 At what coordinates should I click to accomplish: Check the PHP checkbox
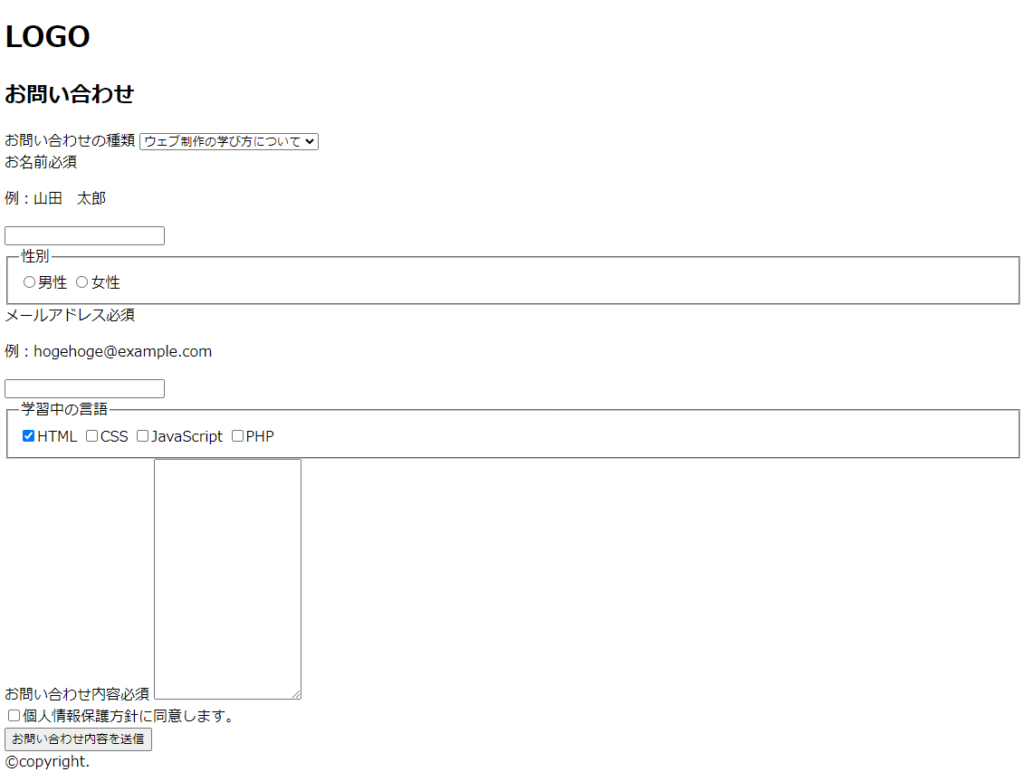coord(238,436)
